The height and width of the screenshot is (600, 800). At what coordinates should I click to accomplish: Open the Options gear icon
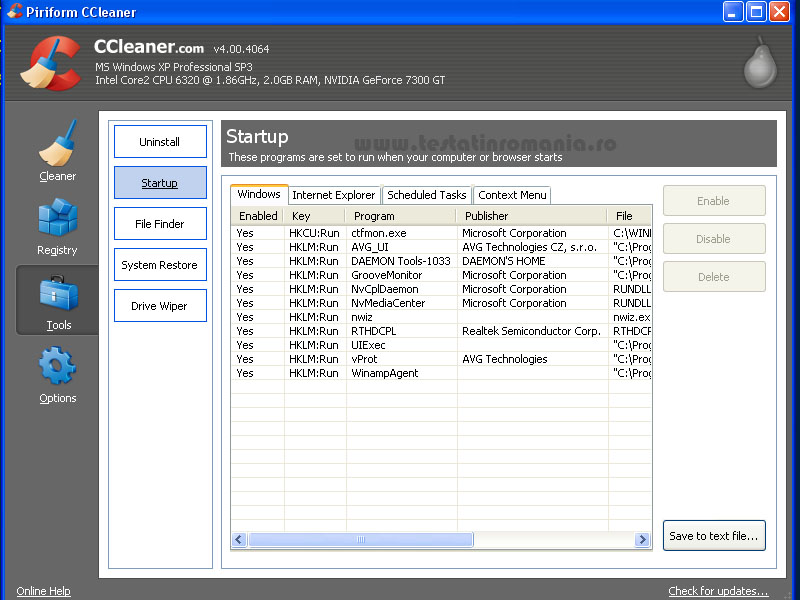pos(57,366)
